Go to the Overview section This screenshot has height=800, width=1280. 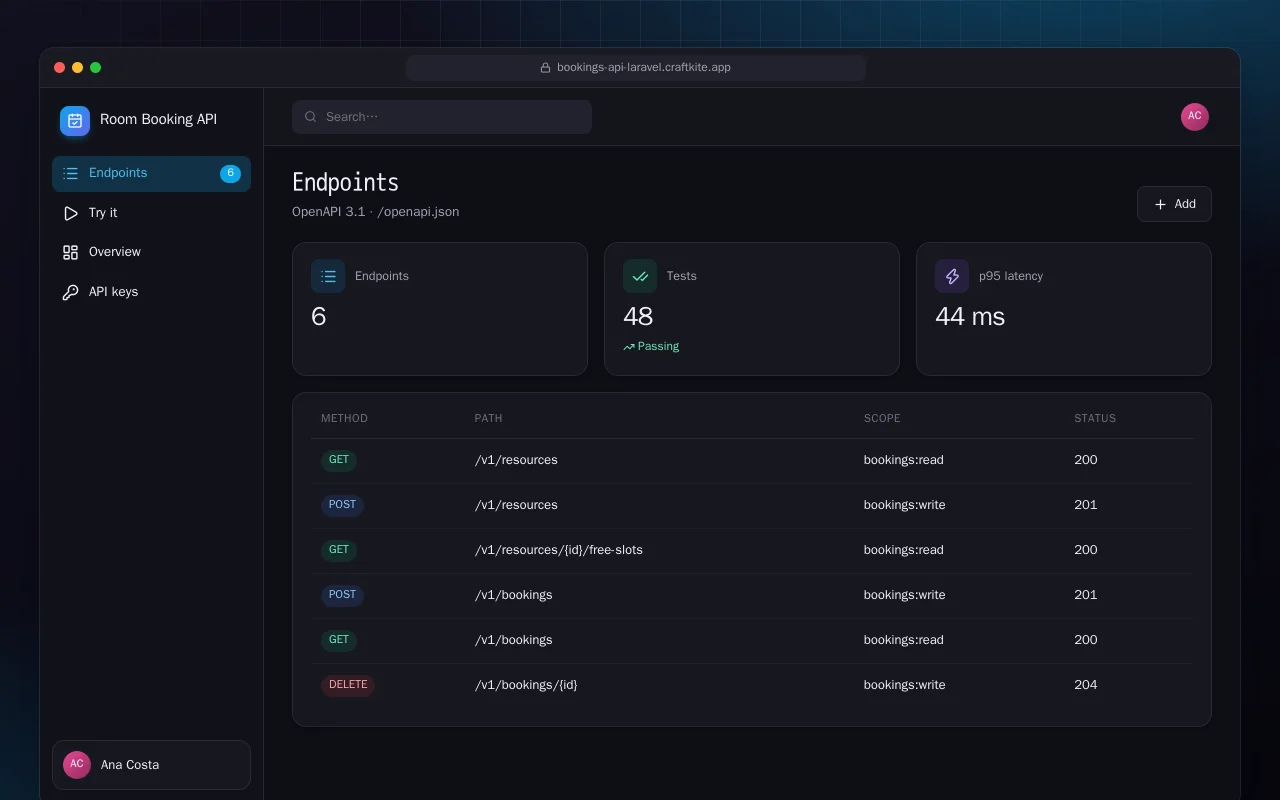[x=151, y=253]
